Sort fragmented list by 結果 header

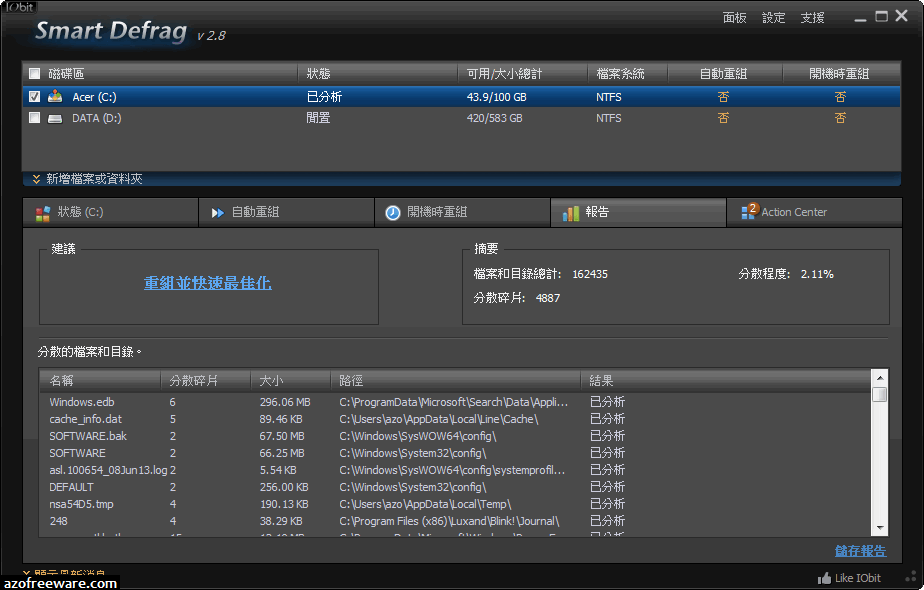tap(725, 381)
